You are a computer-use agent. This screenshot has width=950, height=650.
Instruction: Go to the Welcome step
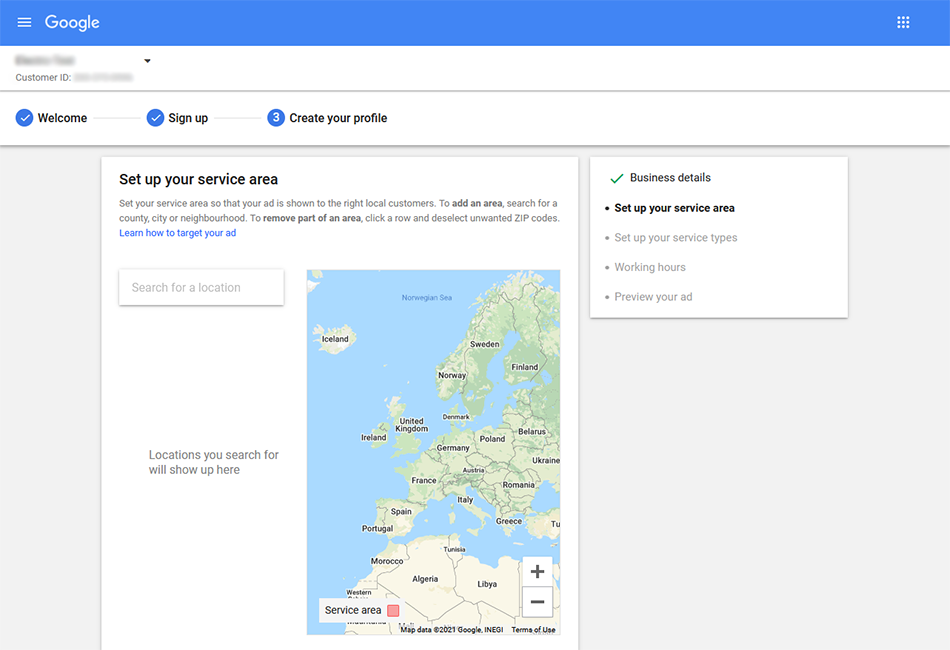(62, 118)
